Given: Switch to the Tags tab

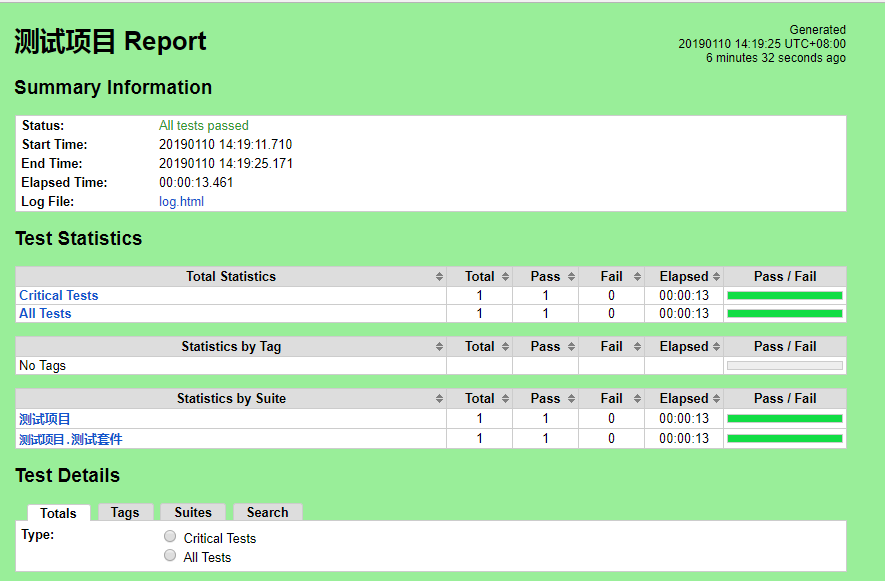Looking at the screenshot, I should coord(125,512).
